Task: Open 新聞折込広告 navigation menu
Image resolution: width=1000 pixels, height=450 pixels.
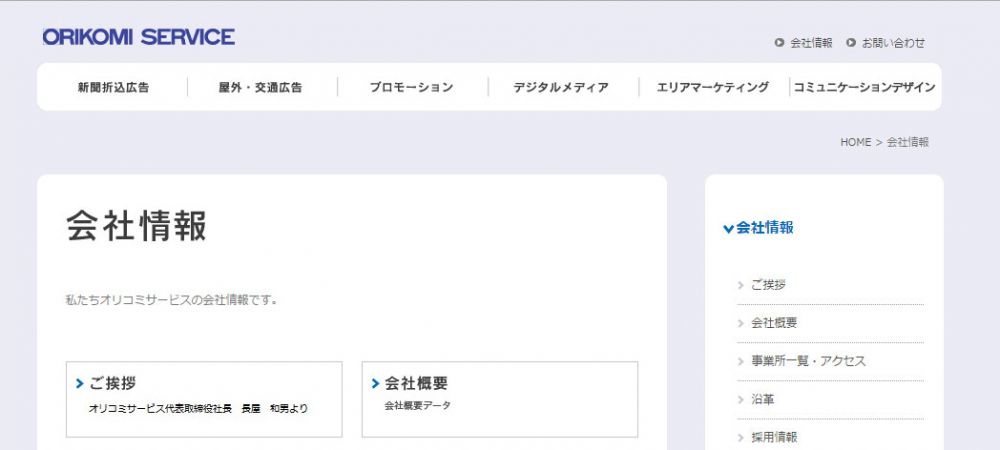Action: pyautogui.click(x=114, y=87)
